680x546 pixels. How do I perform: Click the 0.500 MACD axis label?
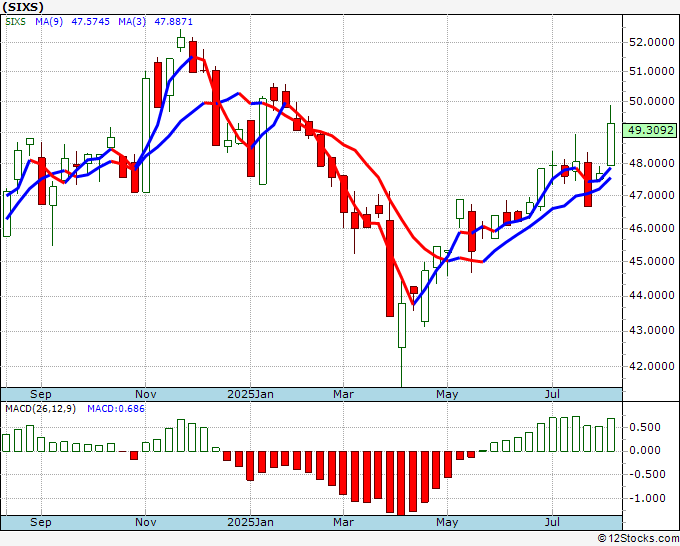coord(645,427)
